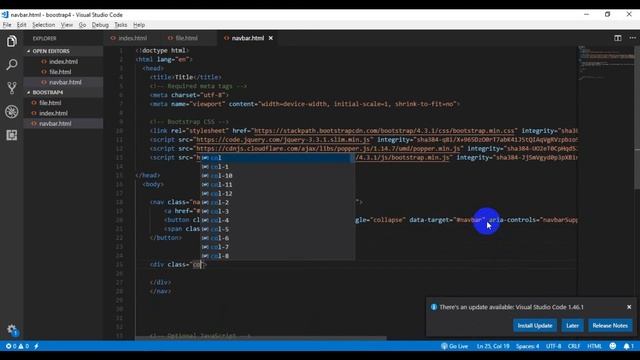Viewport: 640px width, 360px height.
Task: Change the UTF-8 file encoding
Action: [553, 346]
